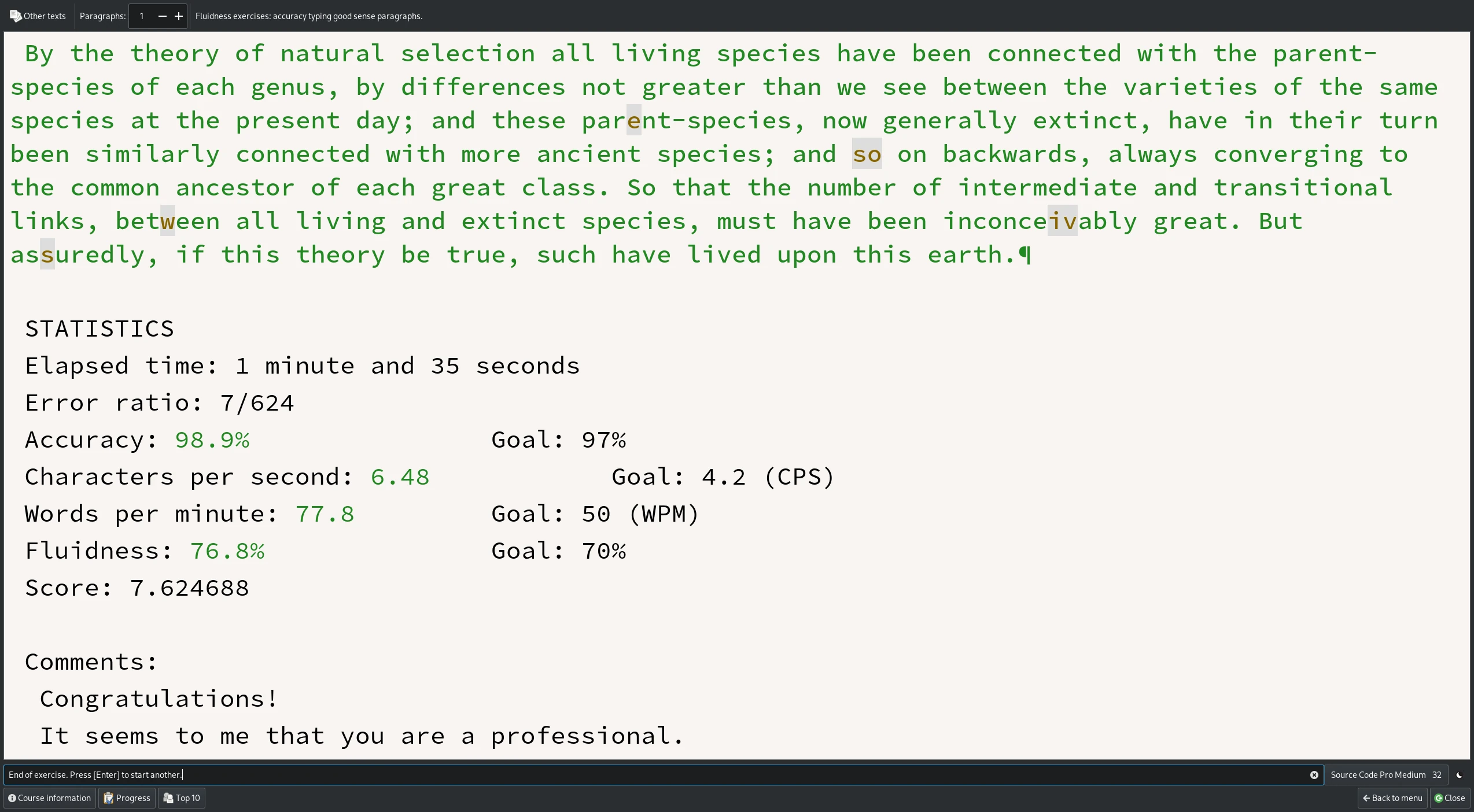Show the Top 10 scores
This screenshot has height=812, width=1474.
click(x=182, y=798)
